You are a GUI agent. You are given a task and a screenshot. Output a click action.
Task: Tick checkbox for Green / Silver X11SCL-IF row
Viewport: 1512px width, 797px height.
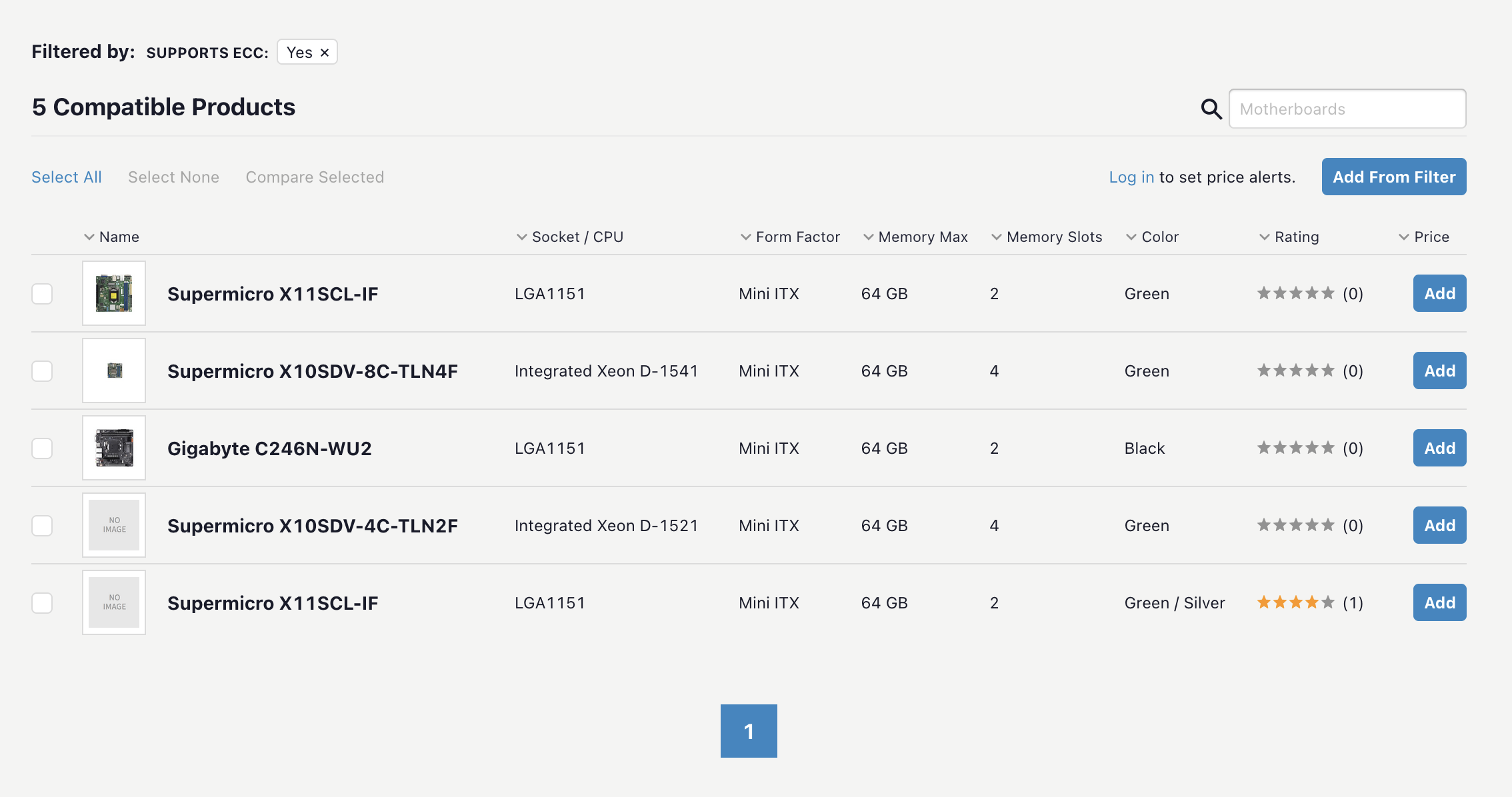tap(42, 603)
